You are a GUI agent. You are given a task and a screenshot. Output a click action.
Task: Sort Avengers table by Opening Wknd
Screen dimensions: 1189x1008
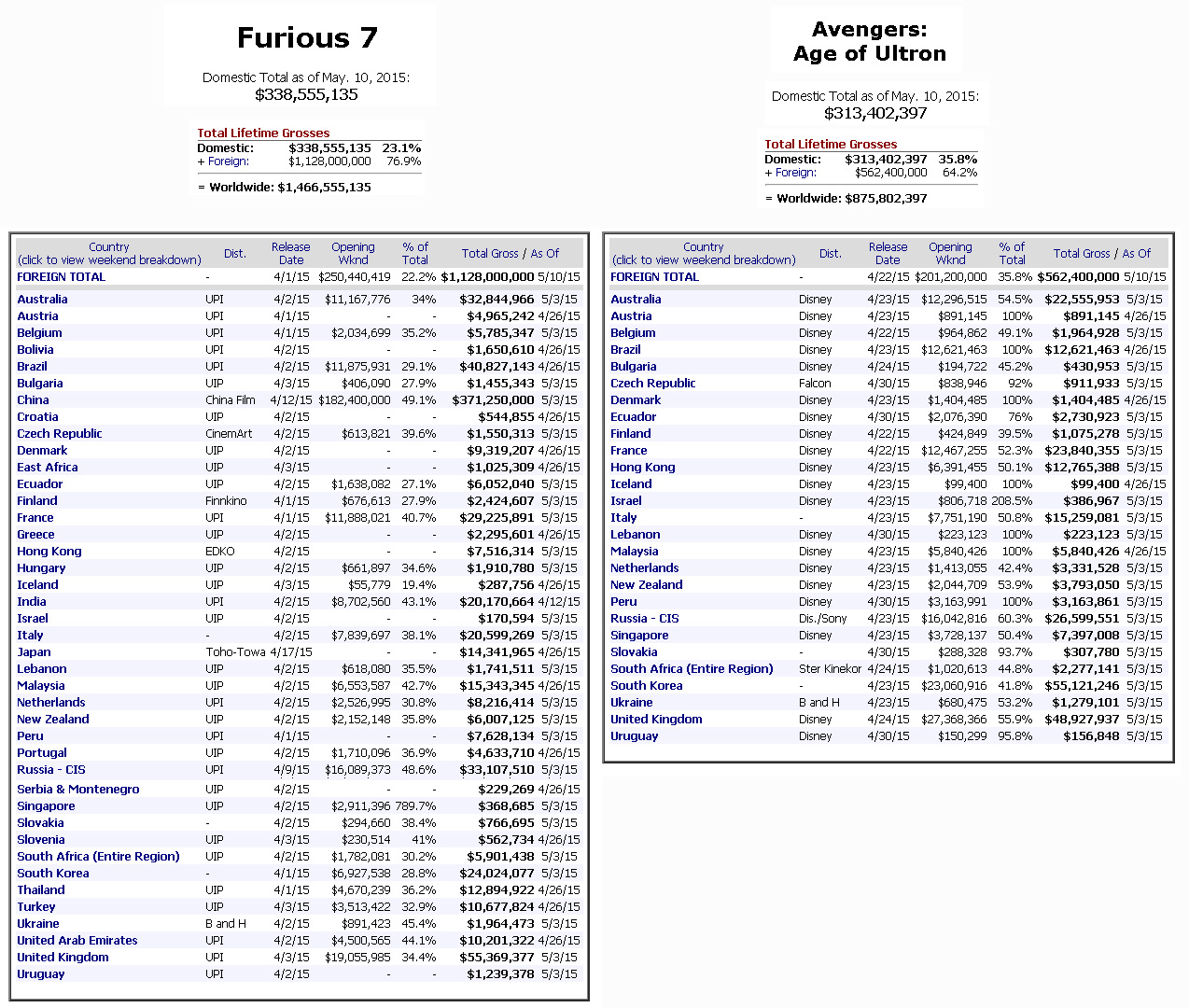(950, 254)
